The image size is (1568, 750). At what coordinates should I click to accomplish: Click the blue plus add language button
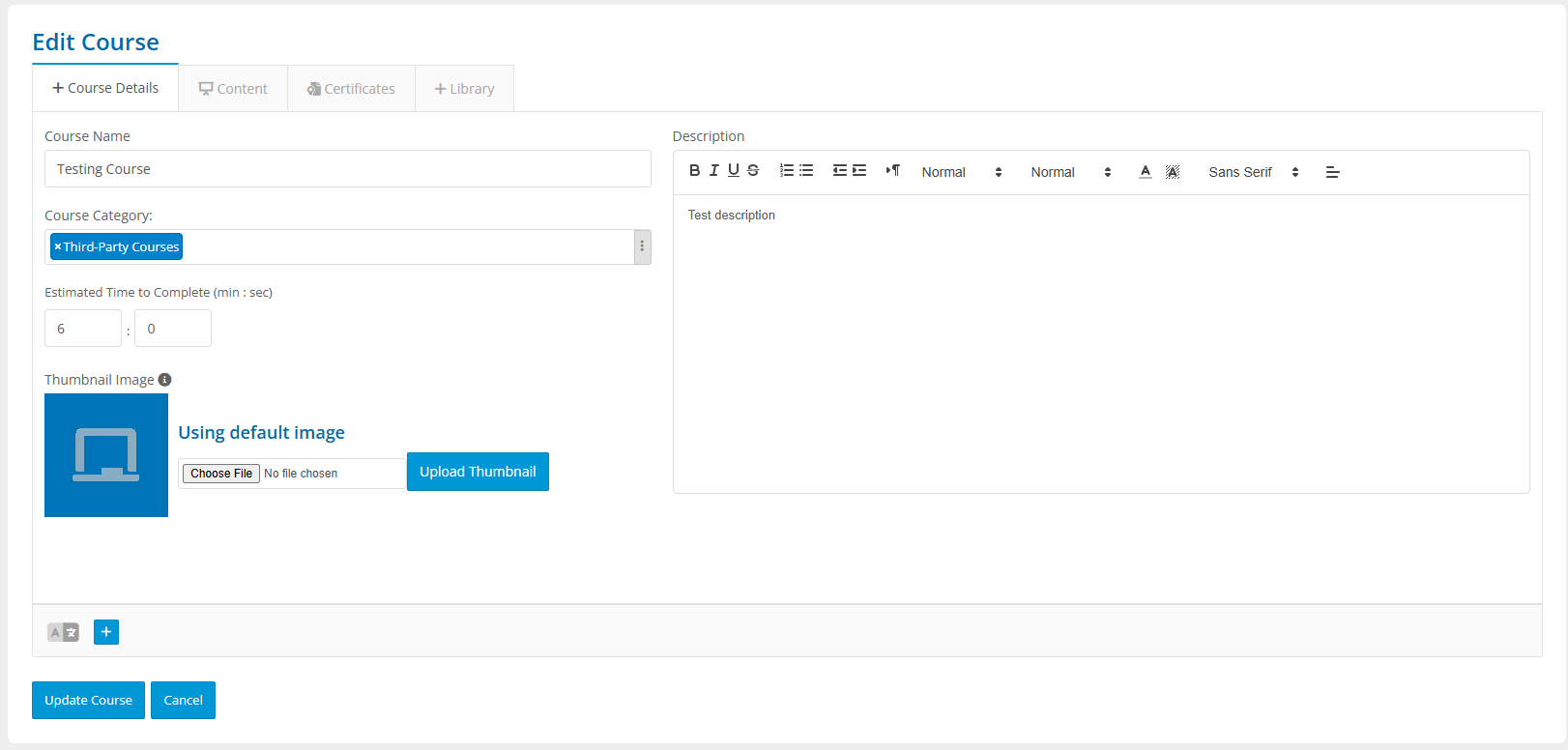coord(106,632)
